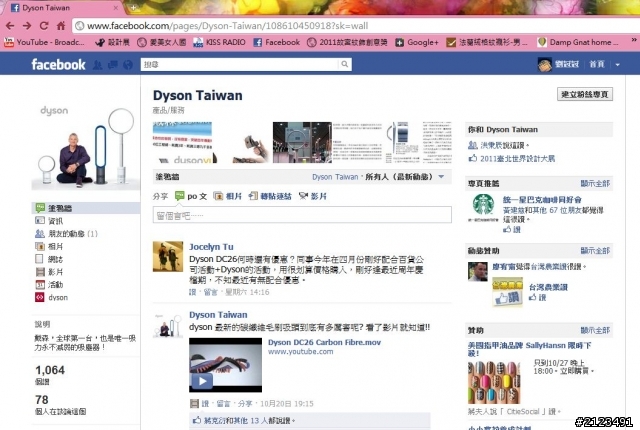Open a new tab with the plus button
Viewport: 640px width, 430px height.
(x=133, y=7)
